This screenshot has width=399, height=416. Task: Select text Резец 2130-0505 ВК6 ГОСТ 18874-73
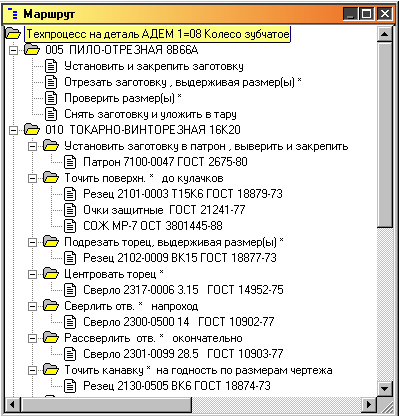point(177,386)
